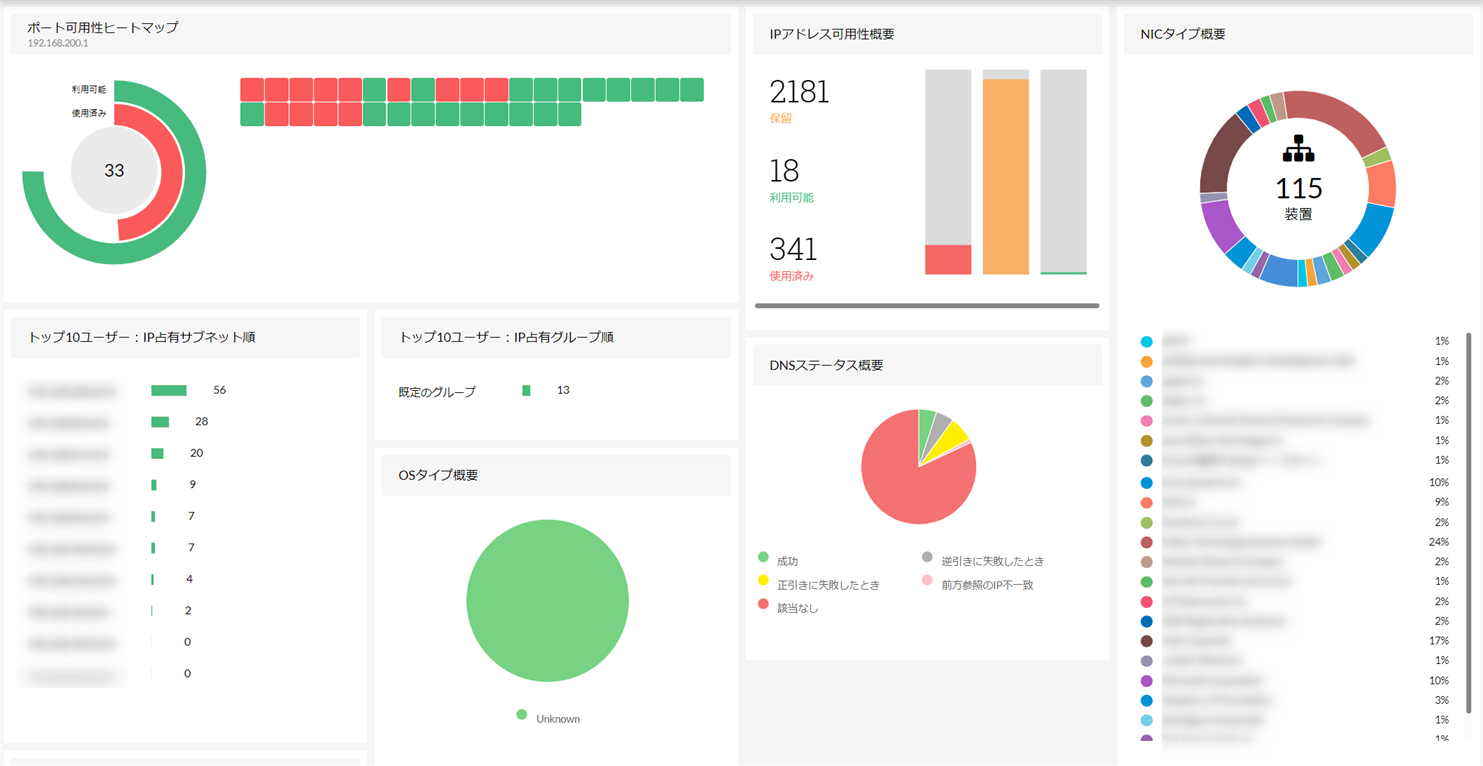Click the ポート可用性ヒートマップ widget title
The width and height of the screenshot is (1483, 766).
[x=103, y=27]
